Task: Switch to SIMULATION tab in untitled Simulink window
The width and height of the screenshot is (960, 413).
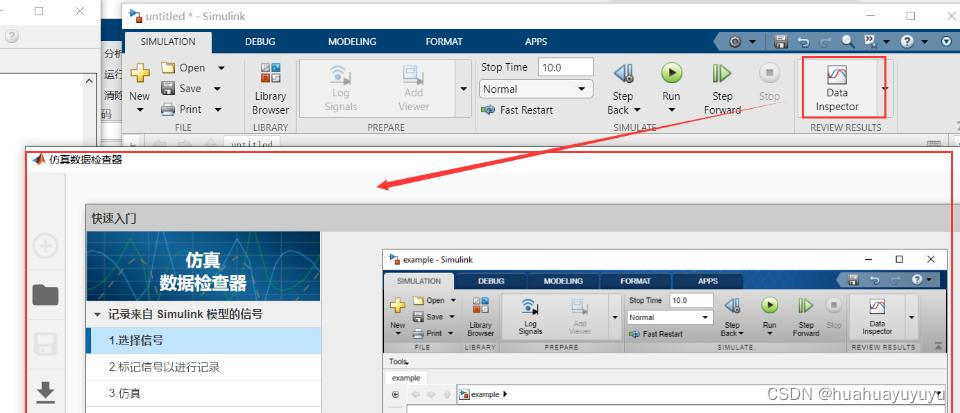Action: tap(168, 42)
